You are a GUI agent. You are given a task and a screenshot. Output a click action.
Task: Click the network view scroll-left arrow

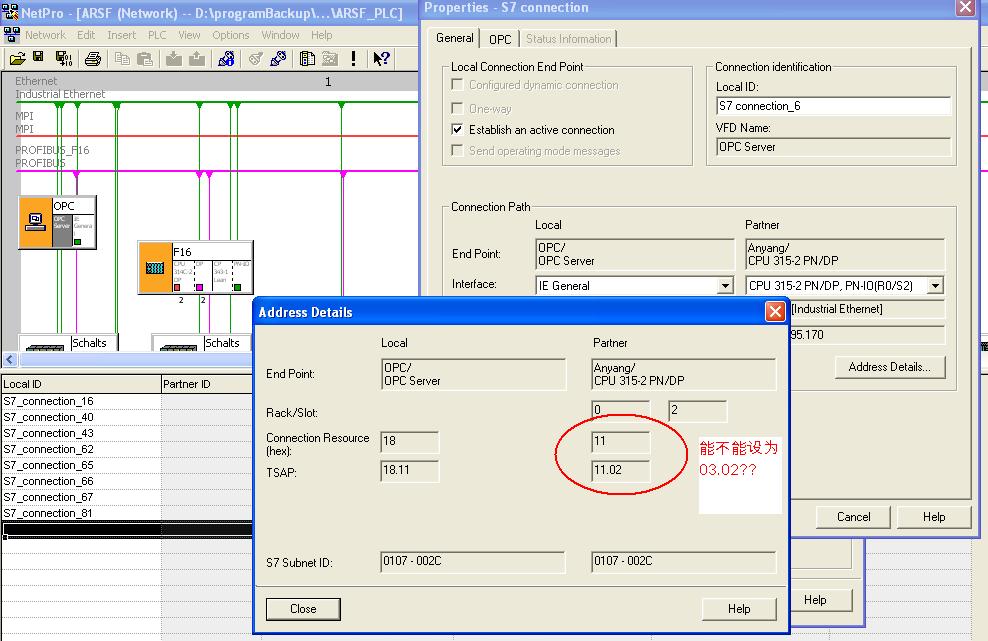pos(9,359)
